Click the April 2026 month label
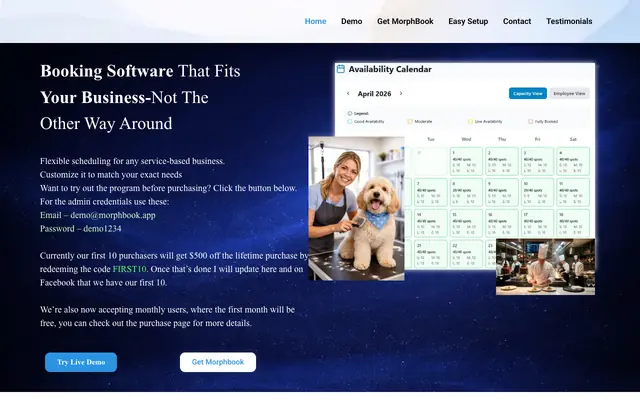This screenshot has height=400, width=640. [x=374, y=93]
